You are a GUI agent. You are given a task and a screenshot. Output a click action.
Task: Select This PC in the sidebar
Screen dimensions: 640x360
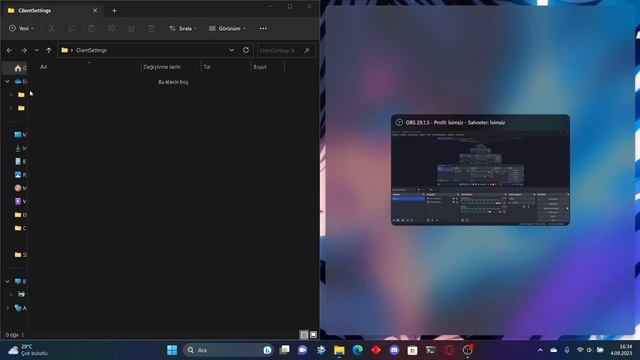pyautogui.click(x=18, y=281)
